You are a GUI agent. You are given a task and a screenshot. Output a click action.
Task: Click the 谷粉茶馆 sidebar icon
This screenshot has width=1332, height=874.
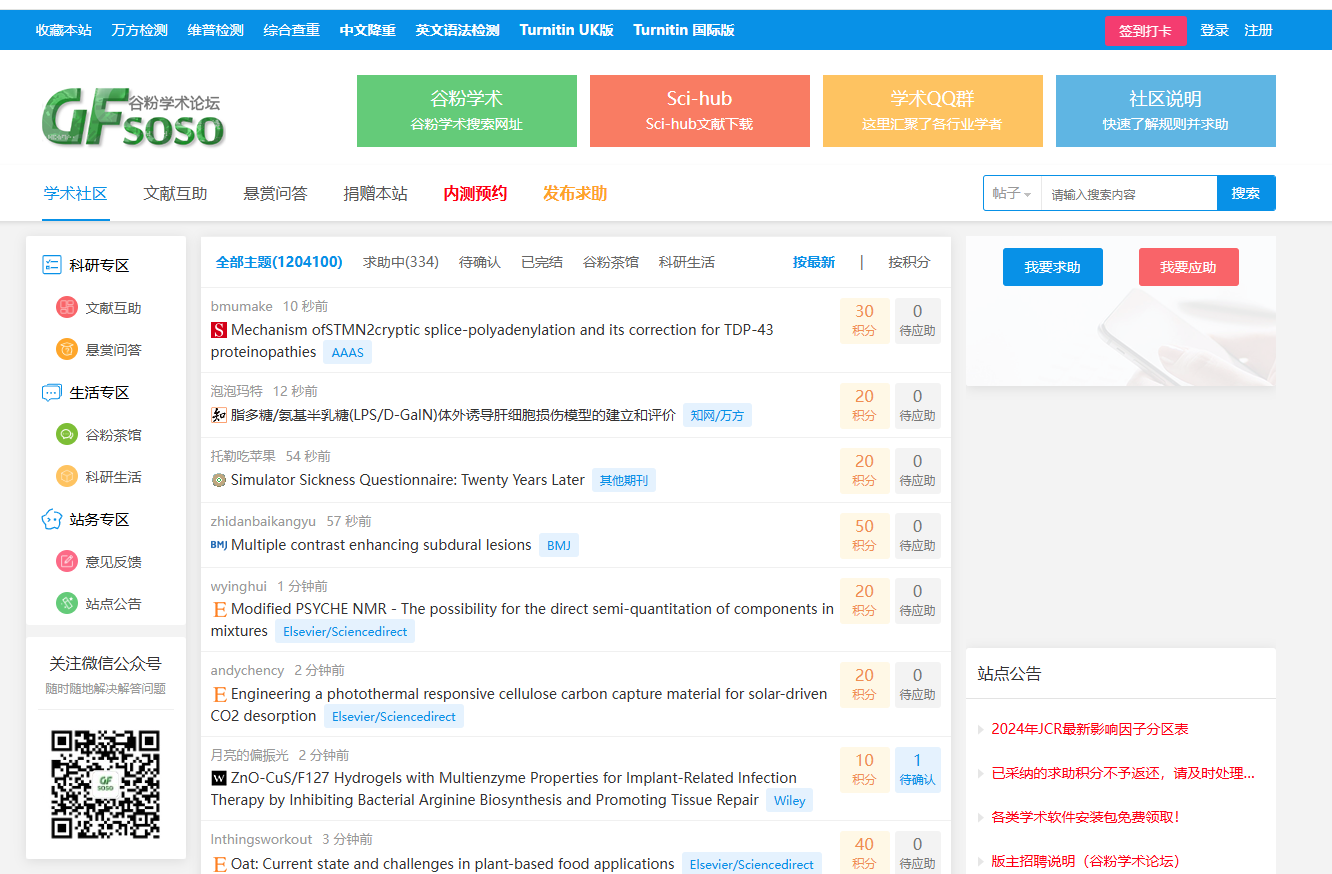tap(67, 435)
